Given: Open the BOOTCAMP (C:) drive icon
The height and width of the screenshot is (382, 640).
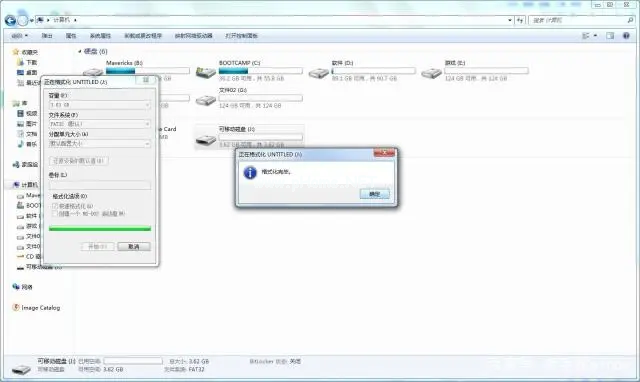Looking at the screenshot, I should pyautogui.click(x=205, y=73).
